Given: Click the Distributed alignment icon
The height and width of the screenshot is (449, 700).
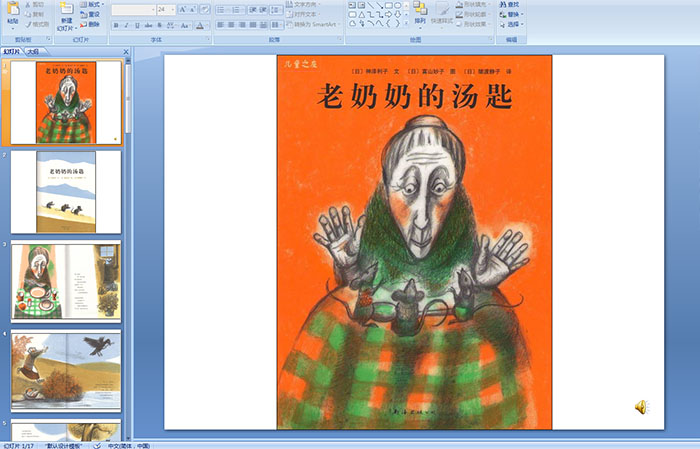Looking at the screenshot, I should [x=263, y=25].
